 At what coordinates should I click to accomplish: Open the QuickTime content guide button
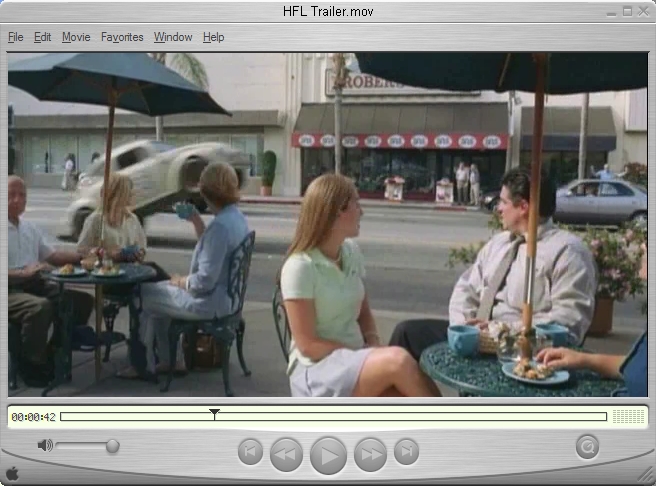(x=587, y=447)
